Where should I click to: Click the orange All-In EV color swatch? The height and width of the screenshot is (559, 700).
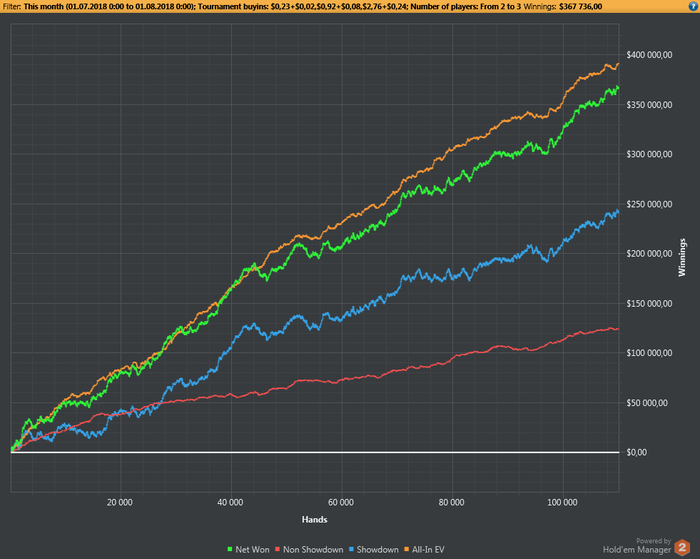click(x=406, y=550)
